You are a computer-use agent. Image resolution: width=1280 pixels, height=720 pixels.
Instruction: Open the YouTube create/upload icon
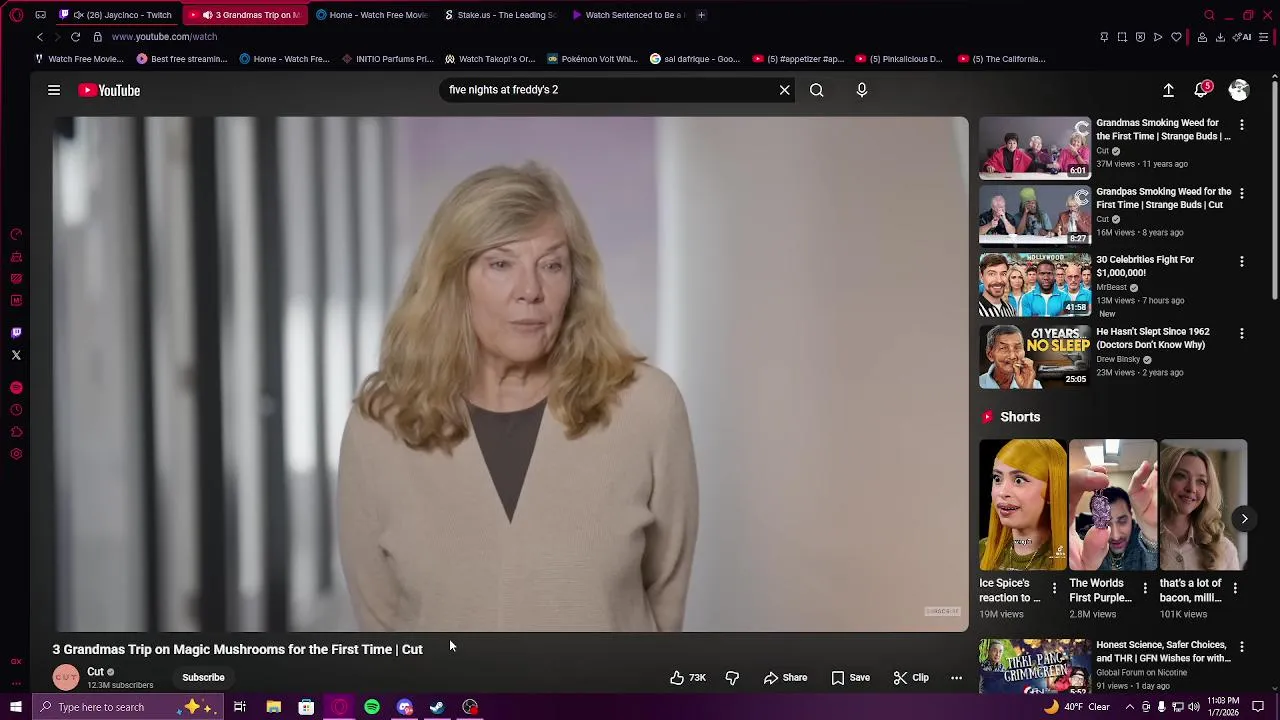(x=1168, y=90)
